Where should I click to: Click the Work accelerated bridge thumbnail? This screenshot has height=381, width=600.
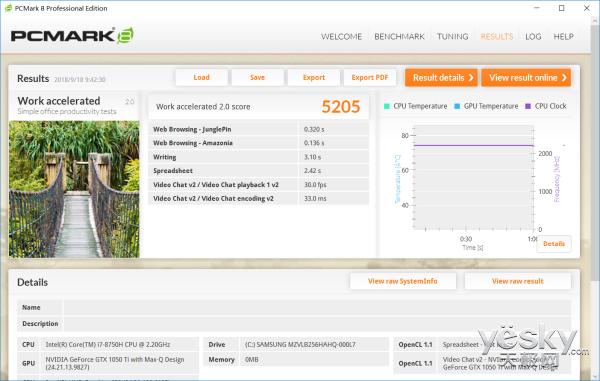[x=74, y=189]
